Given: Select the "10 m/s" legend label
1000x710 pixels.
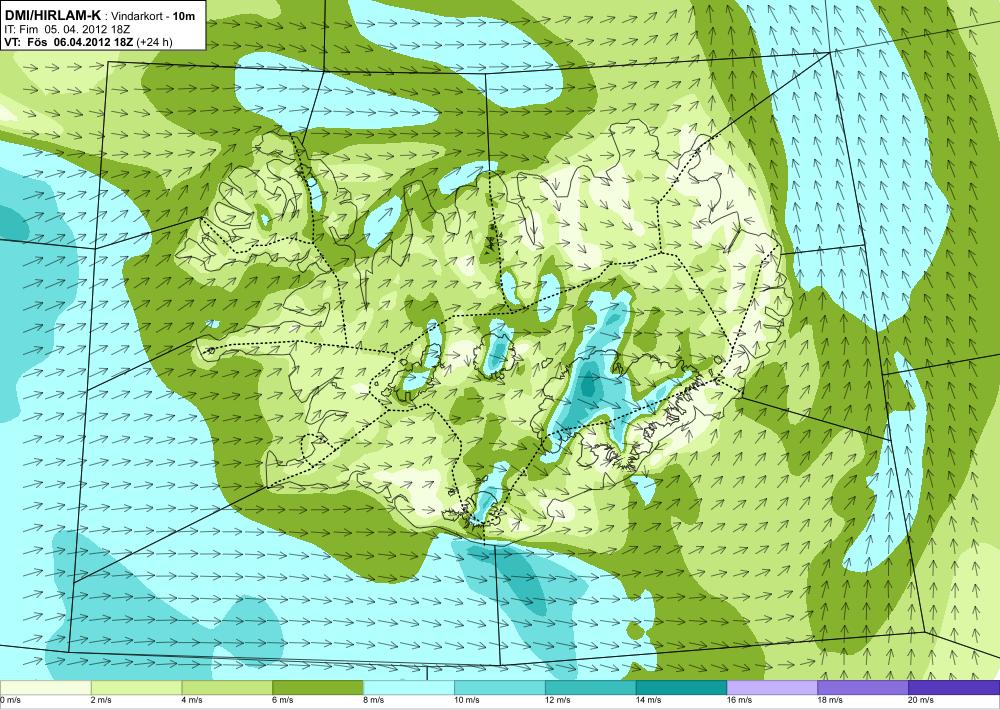Looking at the screenshot, I should click(467, 700).
